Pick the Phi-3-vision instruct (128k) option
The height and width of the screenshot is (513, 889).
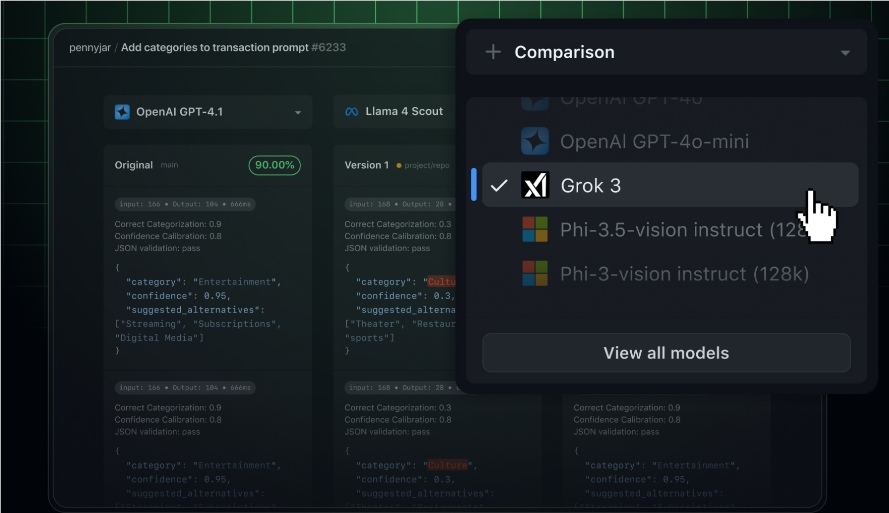pyautogui.click(x=684, y=273)
